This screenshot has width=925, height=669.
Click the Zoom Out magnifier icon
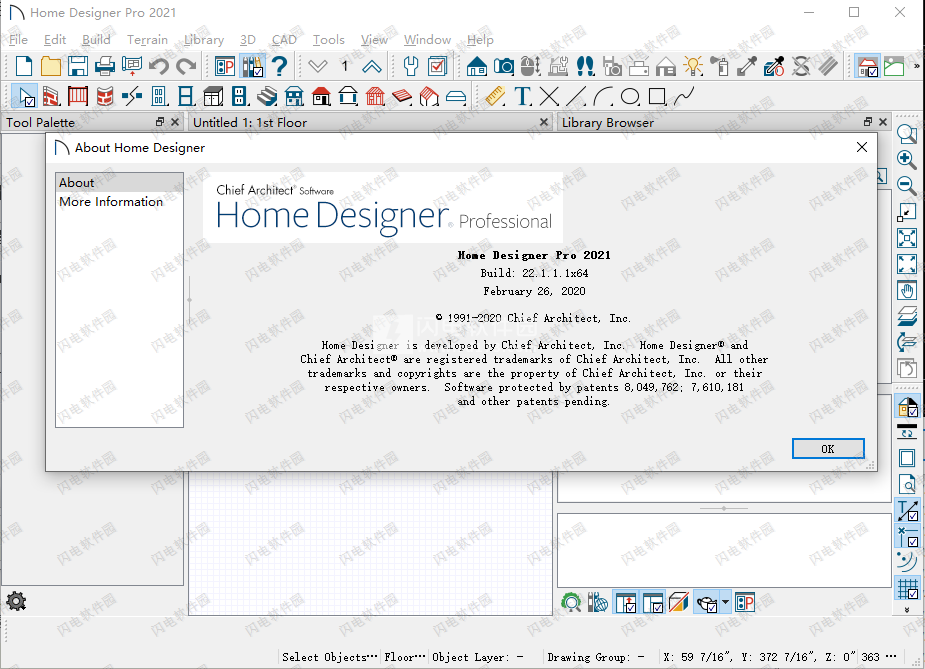click(x=907, y=186)
